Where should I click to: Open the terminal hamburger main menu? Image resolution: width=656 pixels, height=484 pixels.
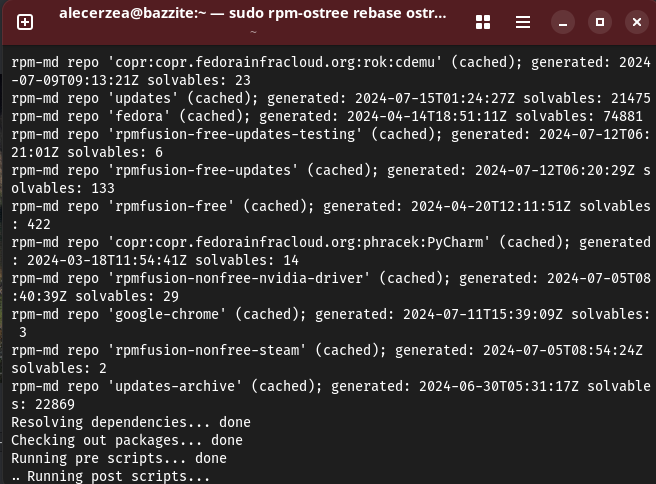pyautogui.click(x=523, y=21)
